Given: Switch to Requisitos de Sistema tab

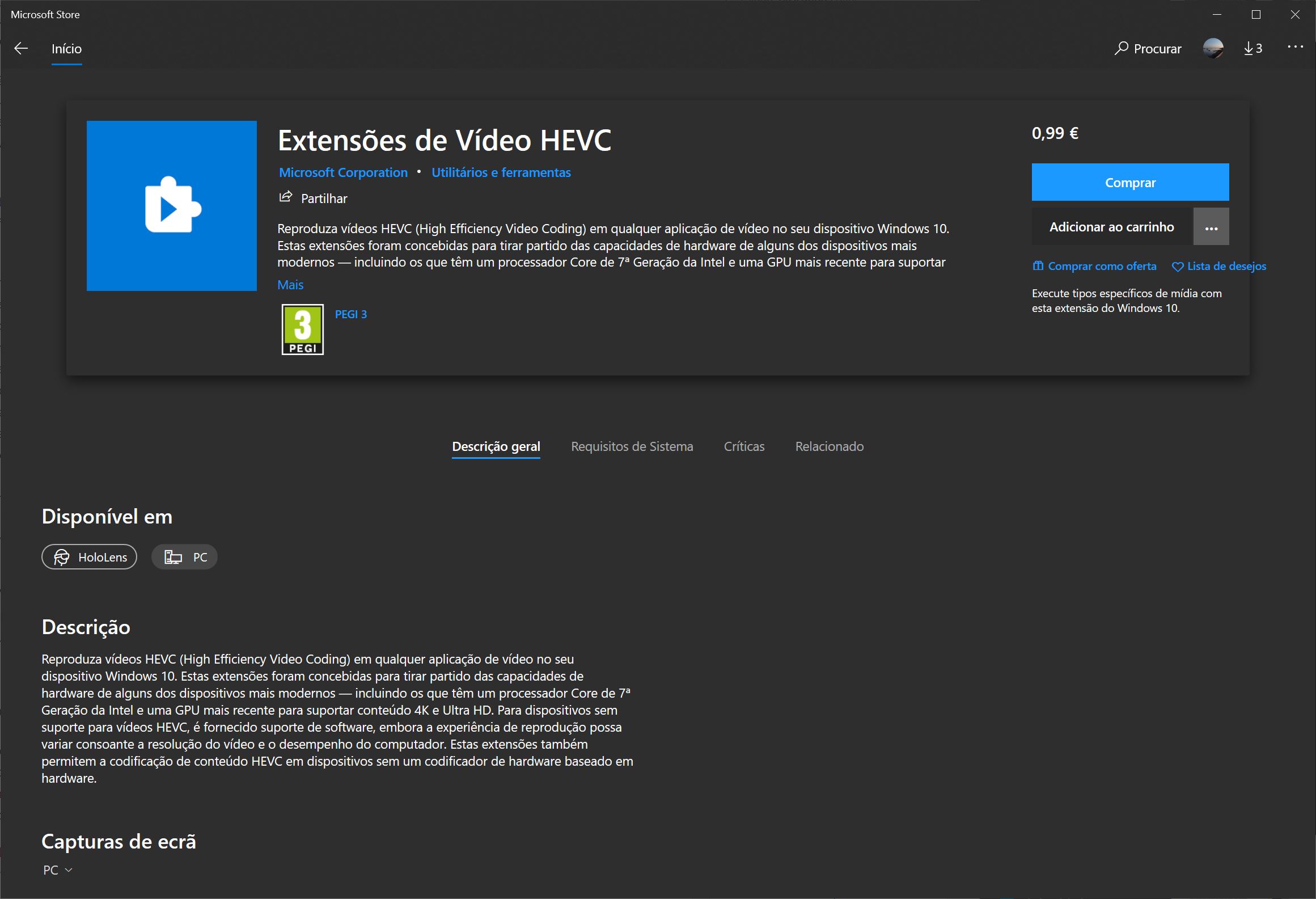Looking at the screenshot, I should click(632, 446).
